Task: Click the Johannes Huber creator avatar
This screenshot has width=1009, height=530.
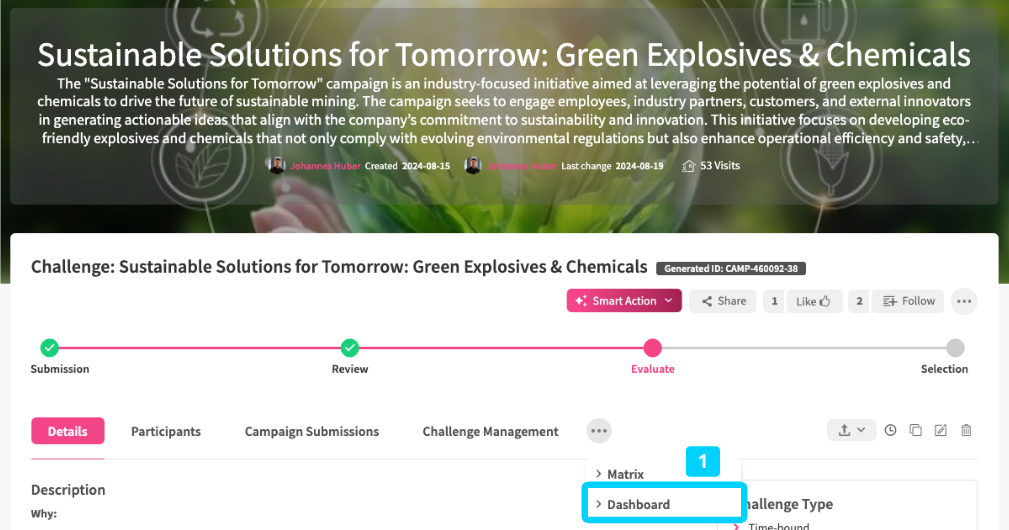Action: (277, 166)
